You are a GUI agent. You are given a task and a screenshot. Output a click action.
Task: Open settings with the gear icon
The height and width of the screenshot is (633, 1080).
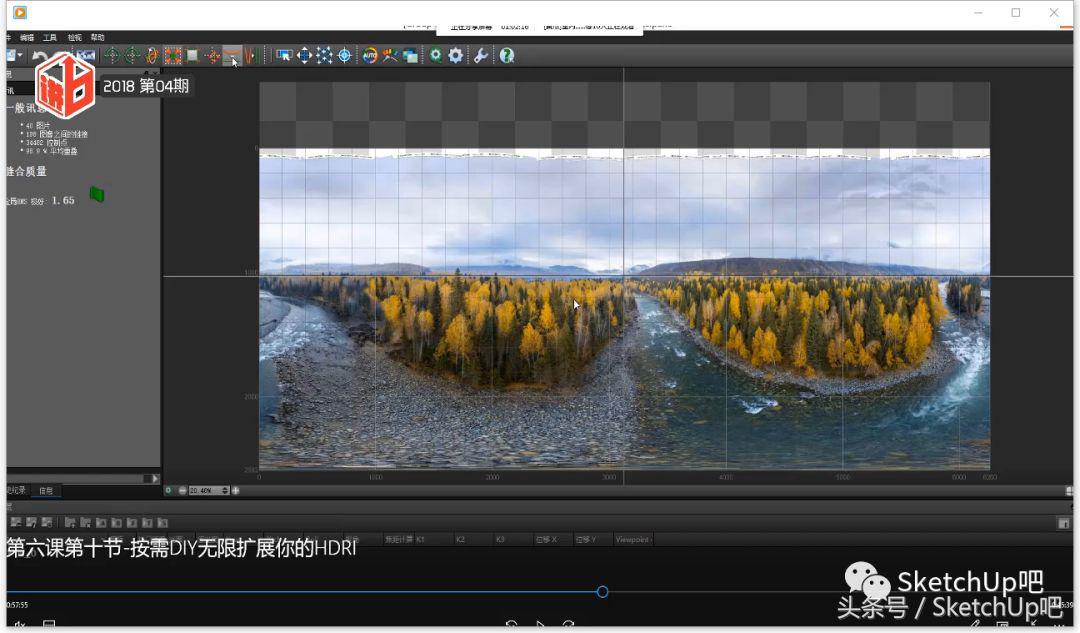(x=456, y=56)
